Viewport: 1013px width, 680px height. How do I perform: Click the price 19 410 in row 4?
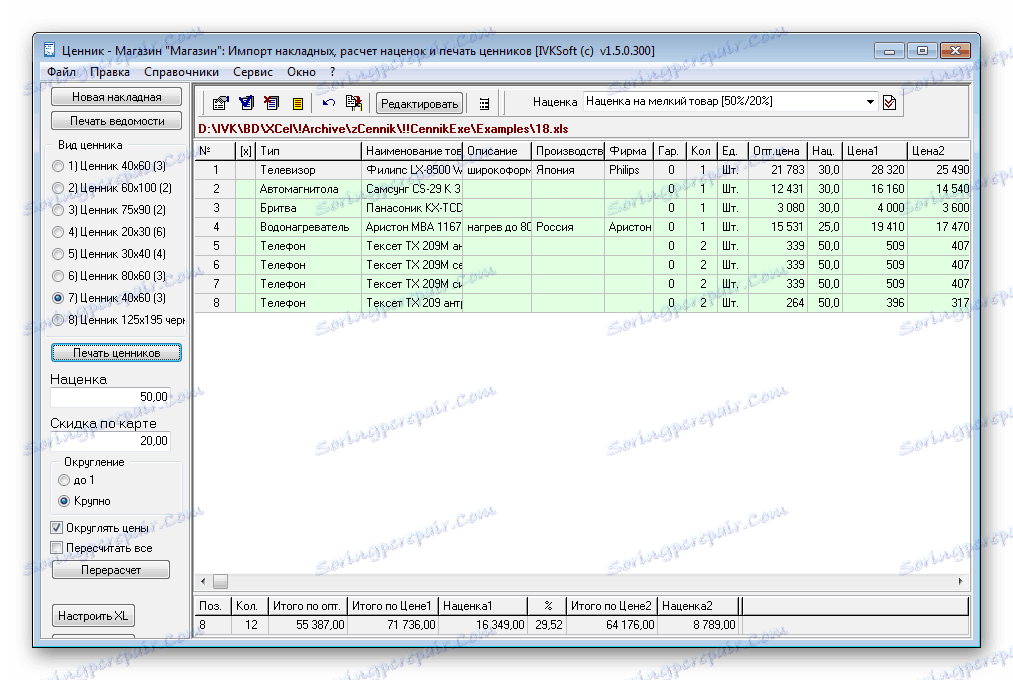coord(875,227)
